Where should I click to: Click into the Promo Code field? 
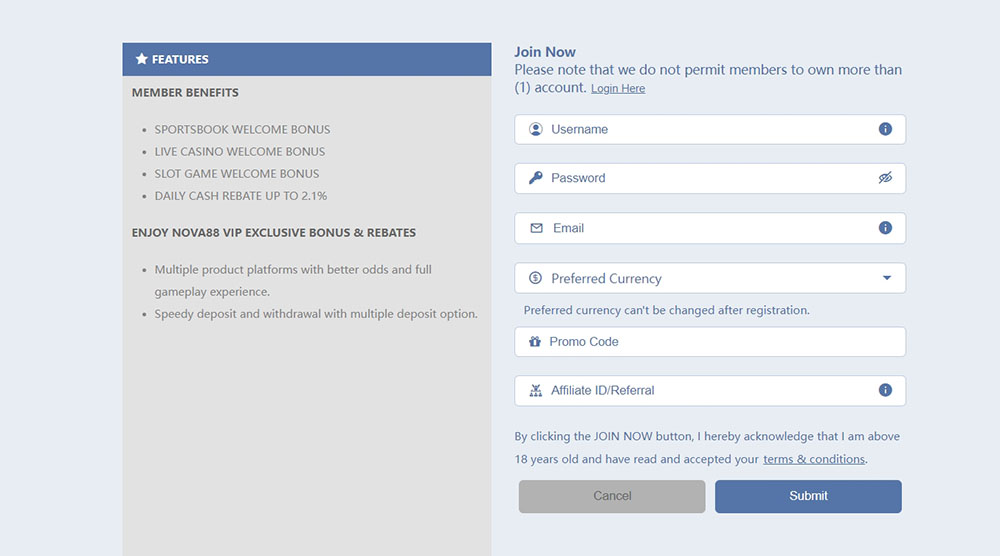pyautogui.click(x=710, y=342)
